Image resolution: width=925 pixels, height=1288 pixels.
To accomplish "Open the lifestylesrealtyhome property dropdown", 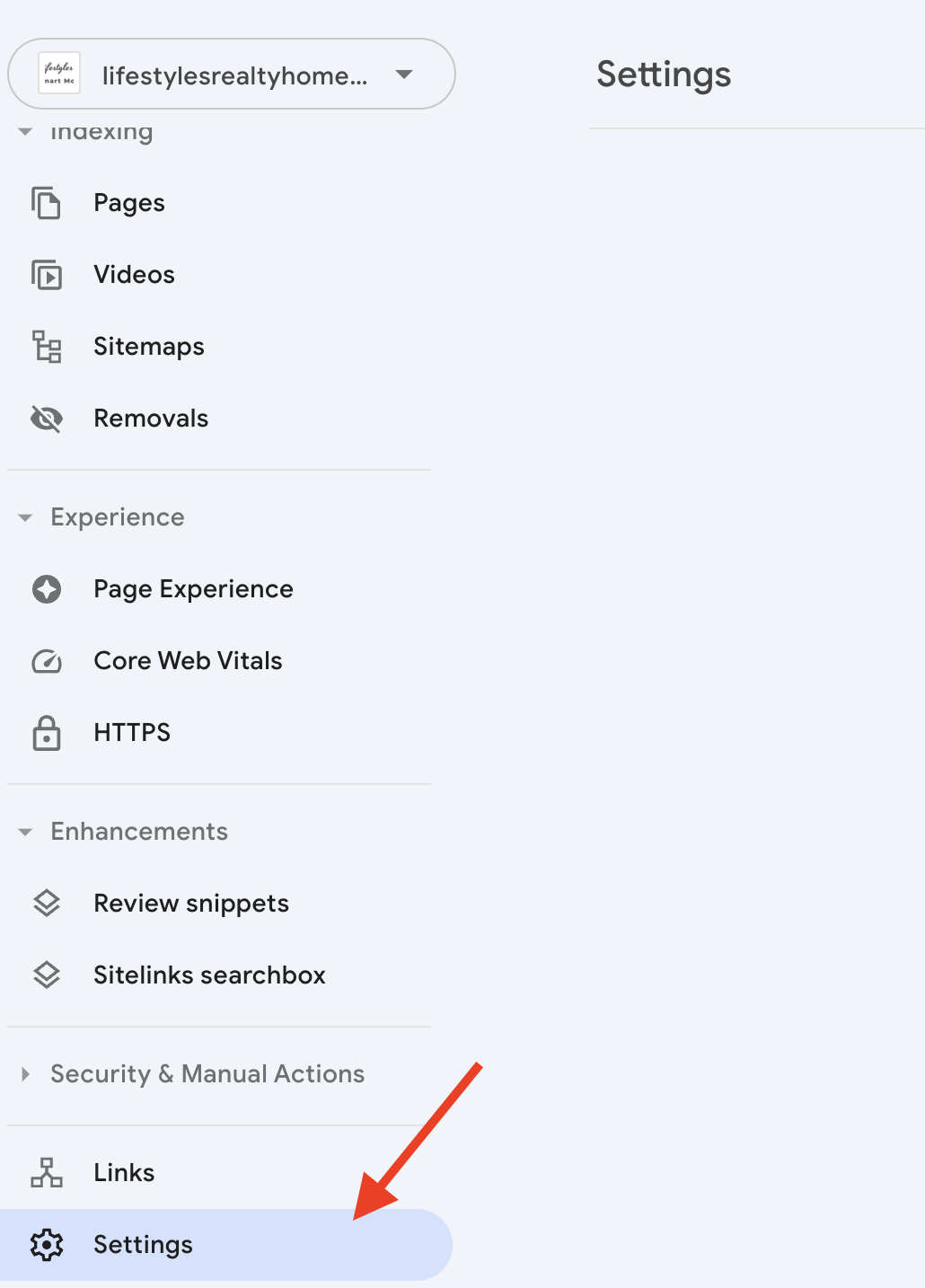I will pyautogui.click(x=232, y=74).
